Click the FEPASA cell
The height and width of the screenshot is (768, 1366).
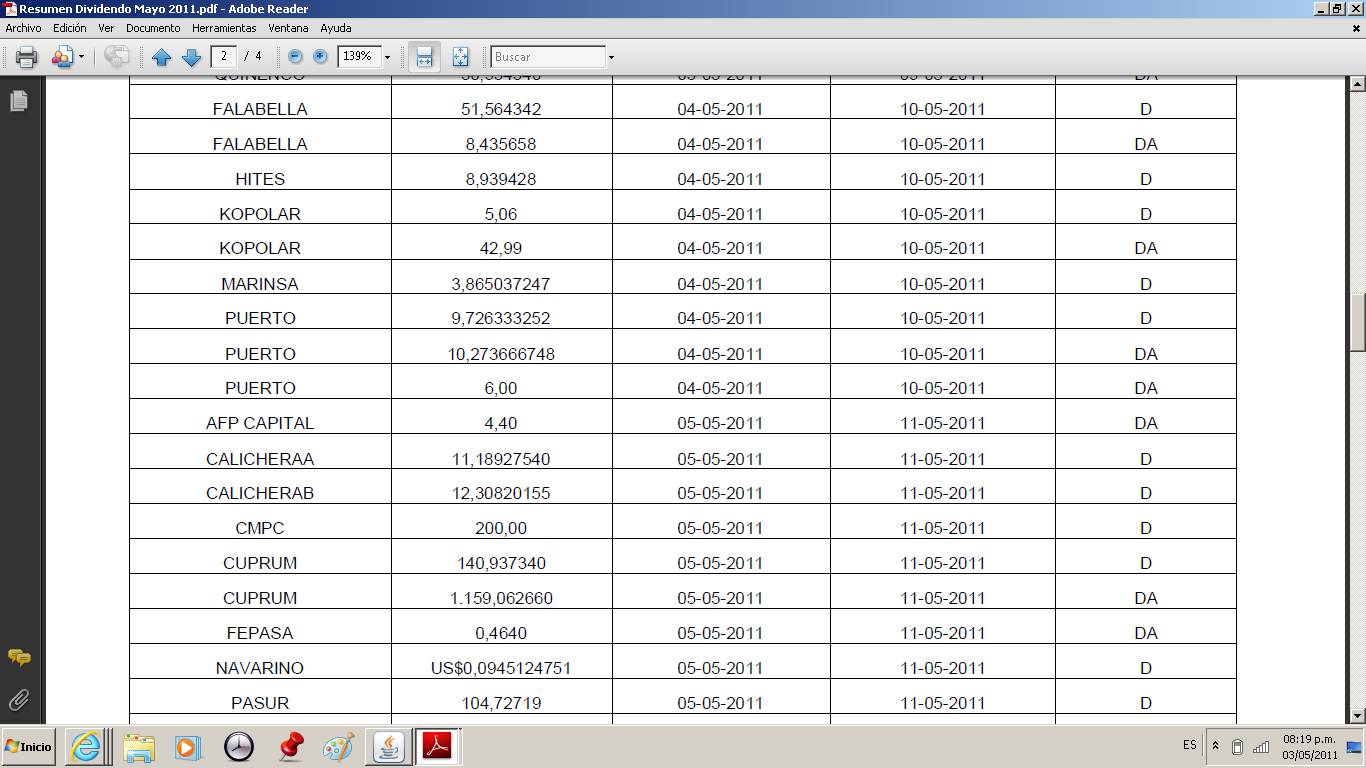pyautogui.click(x=260, y=633)
